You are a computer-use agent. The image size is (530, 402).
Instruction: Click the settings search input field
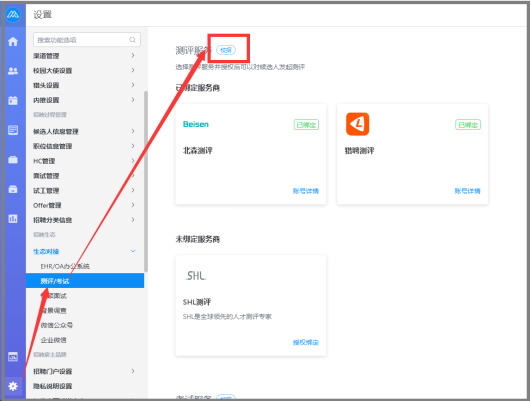click(x=87, y=40)
